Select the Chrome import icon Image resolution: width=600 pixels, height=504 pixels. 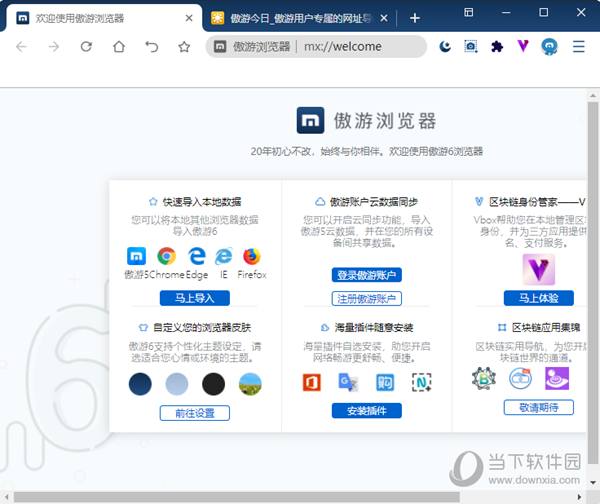point(166,256)
